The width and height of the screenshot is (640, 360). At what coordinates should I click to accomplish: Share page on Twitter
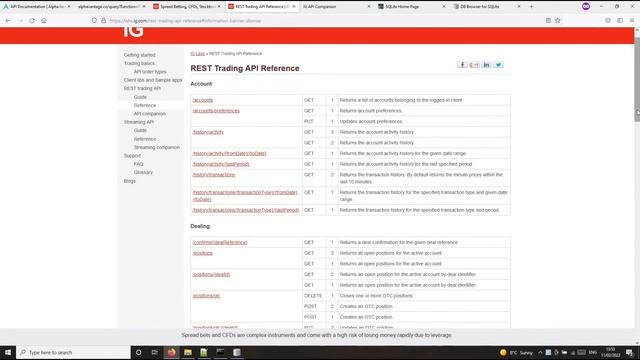click(498, 64)
